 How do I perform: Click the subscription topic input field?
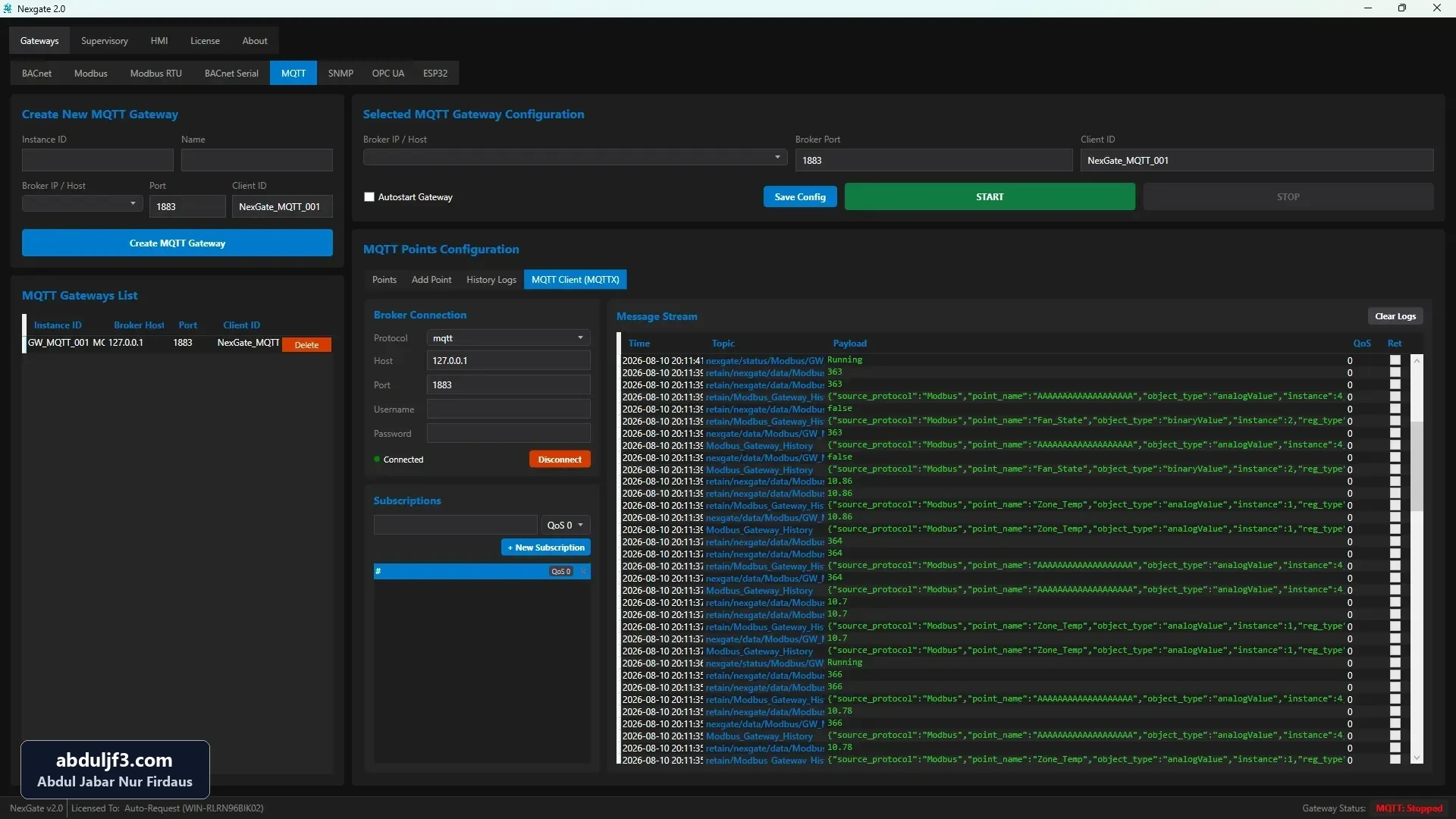click(x=455, y=526)
